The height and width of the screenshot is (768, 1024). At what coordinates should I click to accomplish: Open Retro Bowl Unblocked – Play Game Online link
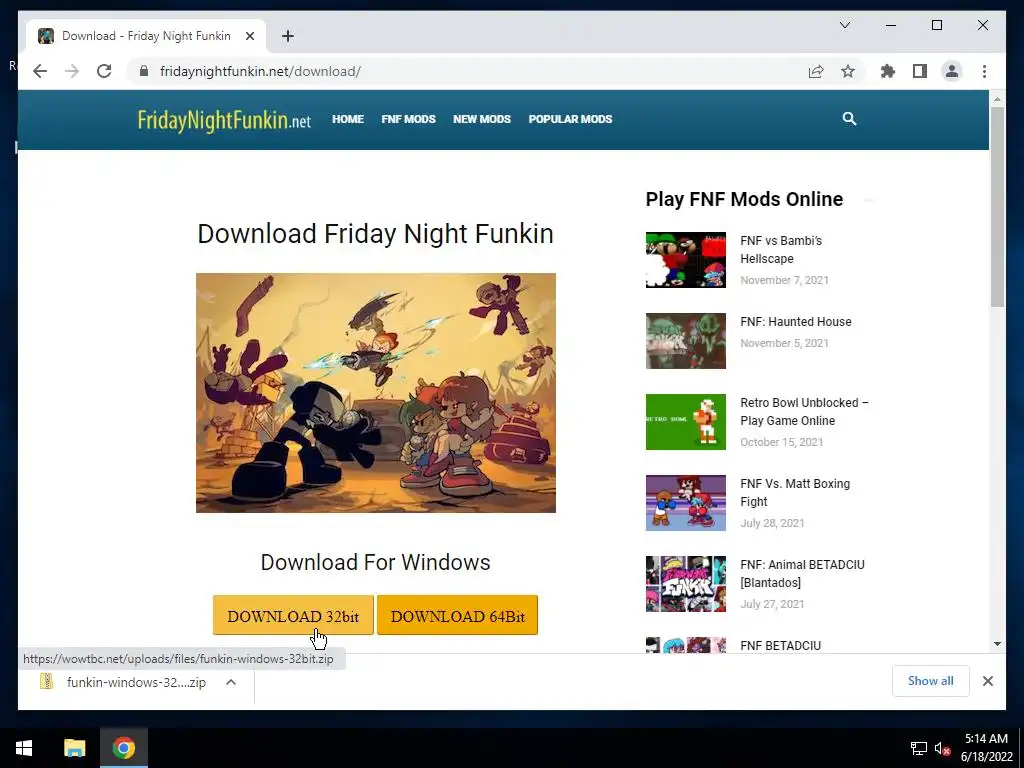[x=804, y=411]
